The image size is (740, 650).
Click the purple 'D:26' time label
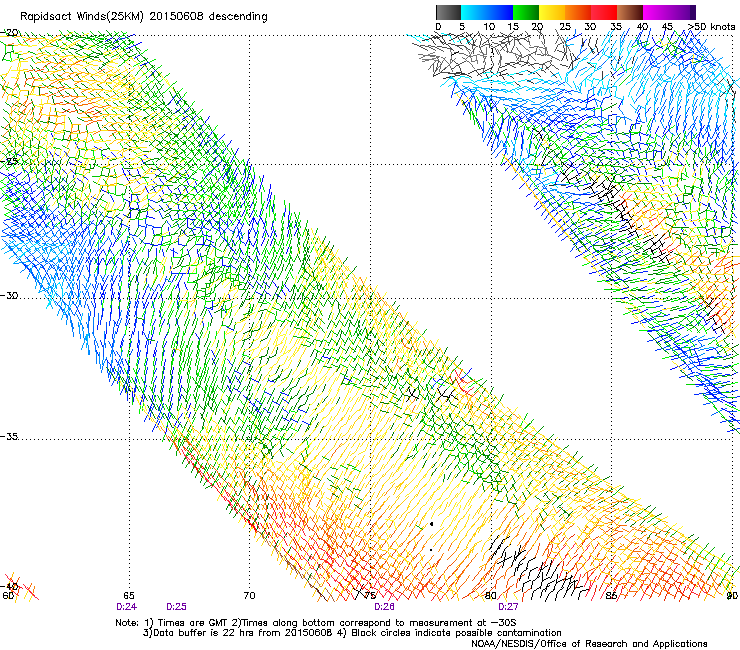pos(384,607)
